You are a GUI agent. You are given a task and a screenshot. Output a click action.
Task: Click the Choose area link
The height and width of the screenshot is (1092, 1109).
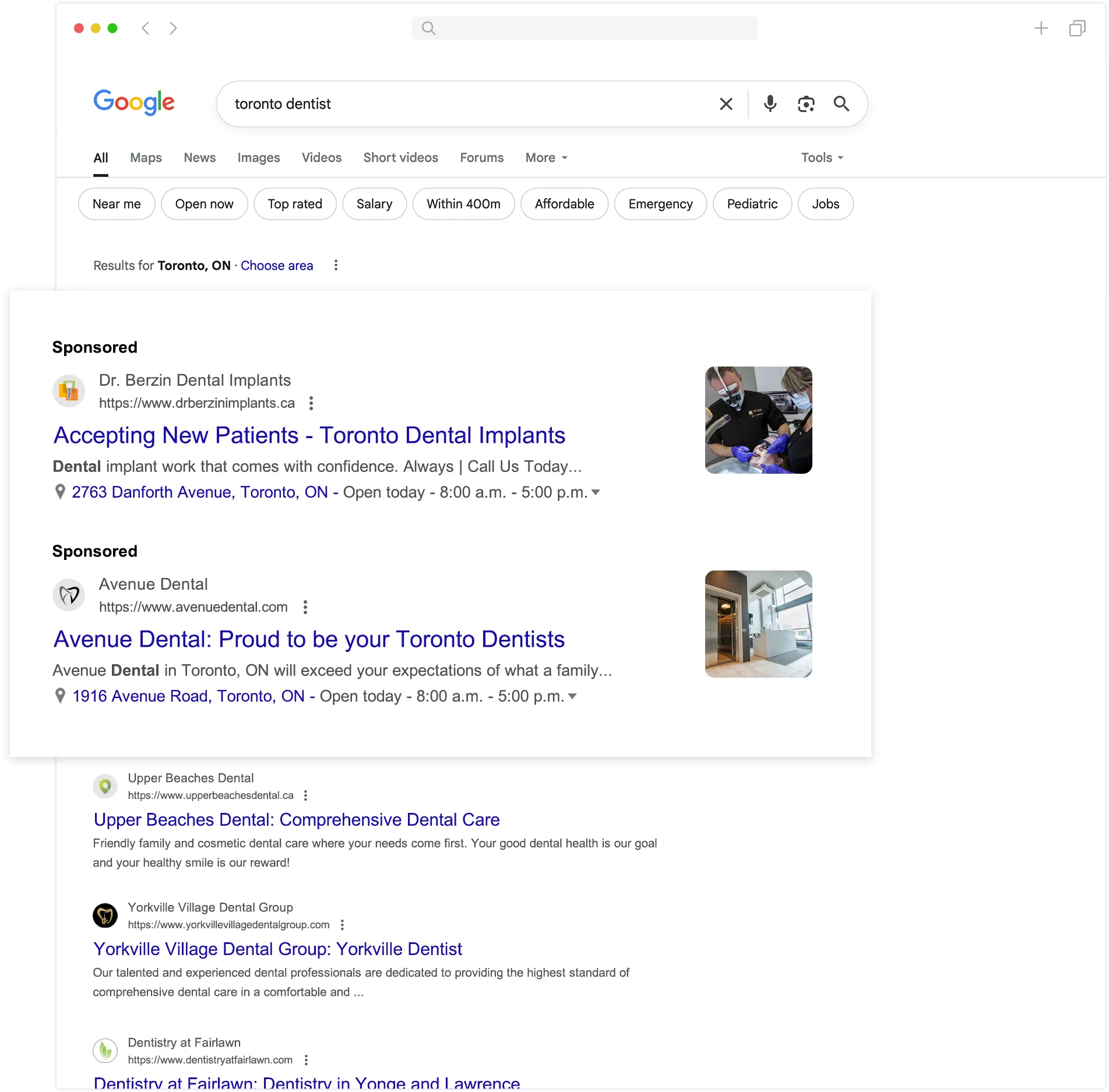click(x=277, y=266)
